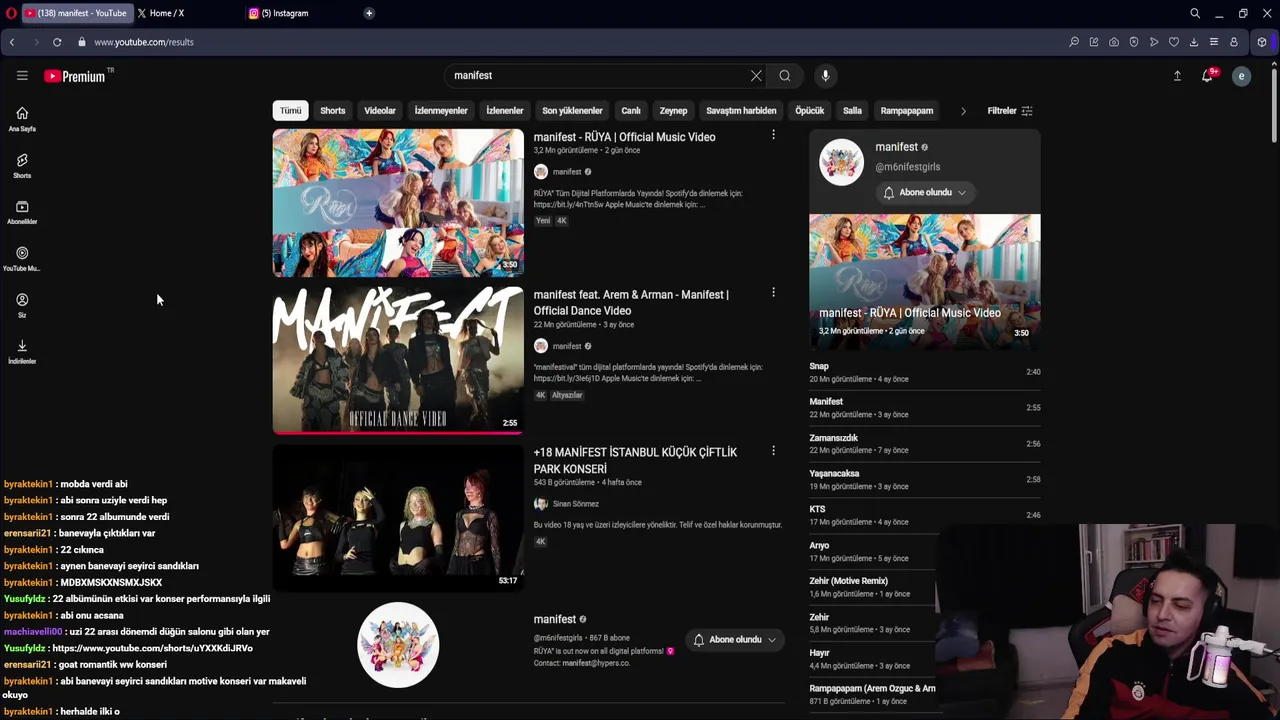The width and height of the screenshot is (1280, 720).
Task: Open the account avatar menu
Action: click(x=1241, y=76)
